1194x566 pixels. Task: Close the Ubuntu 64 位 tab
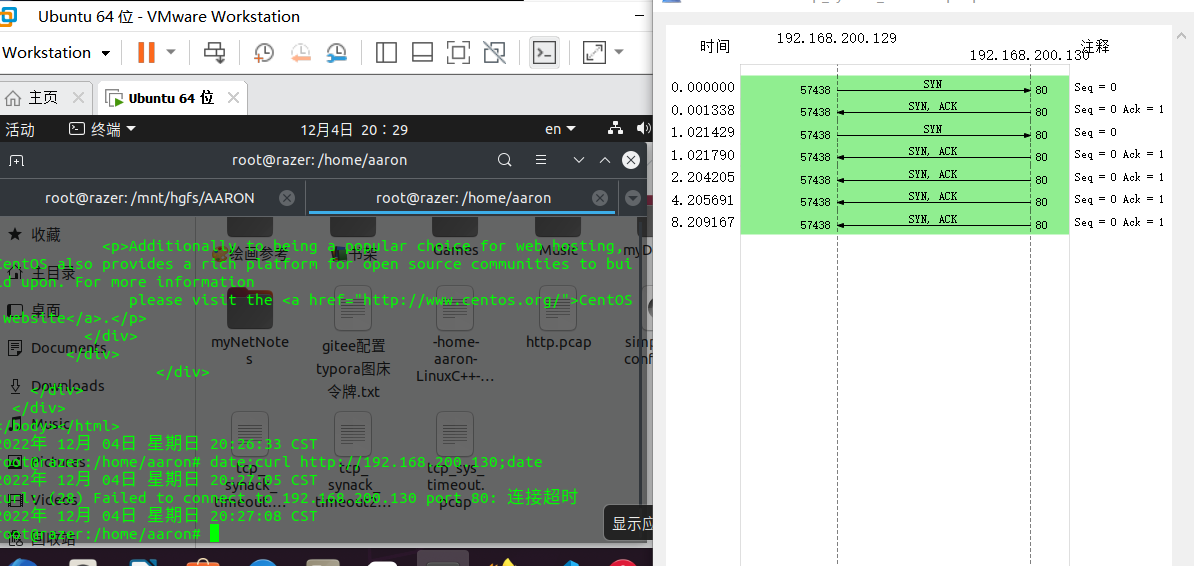point(233,98)
